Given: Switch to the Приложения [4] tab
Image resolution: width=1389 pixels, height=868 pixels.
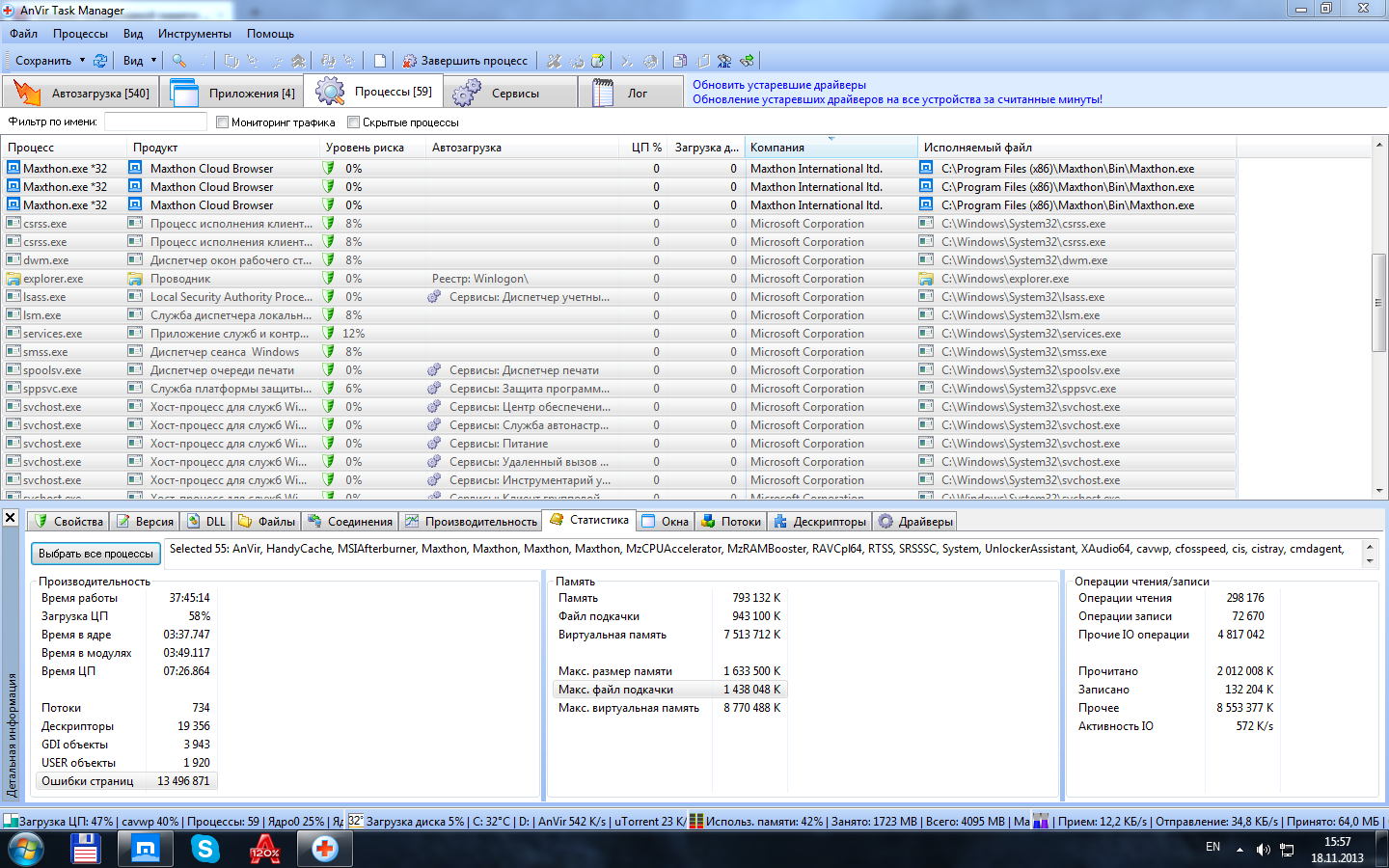Looking at the screenshot, I should [x=231, y=93].
